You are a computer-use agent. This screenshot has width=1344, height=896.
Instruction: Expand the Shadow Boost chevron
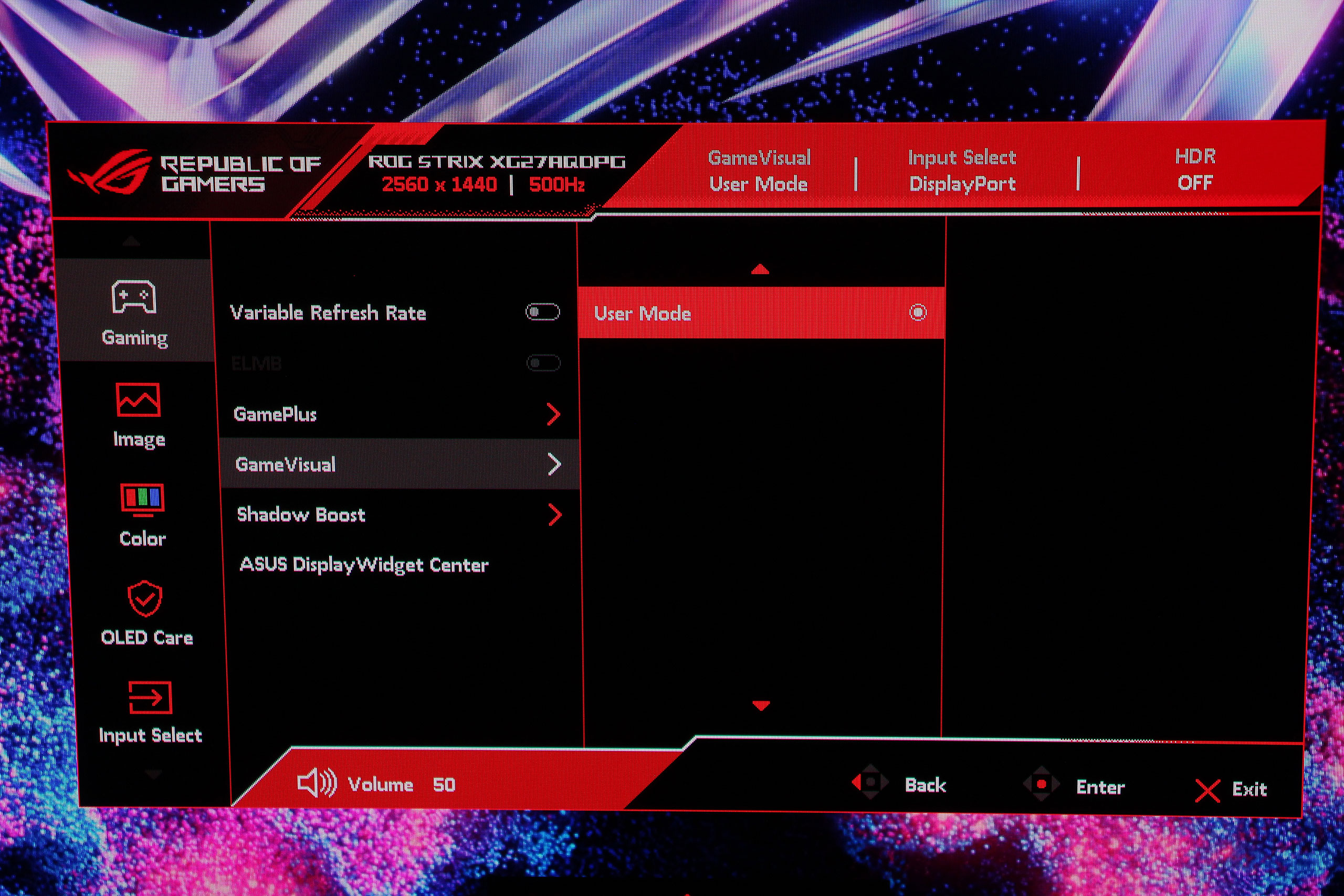[x=554, y=515]
